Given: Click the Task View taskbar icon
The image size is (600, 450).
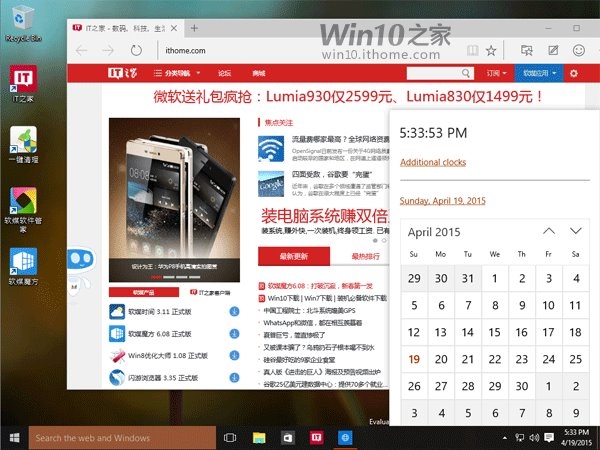Looking at the screenshot, I should click(229, 437).
